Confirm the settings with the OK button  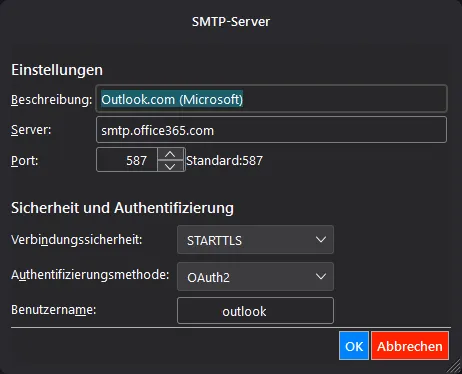(354, 346)
